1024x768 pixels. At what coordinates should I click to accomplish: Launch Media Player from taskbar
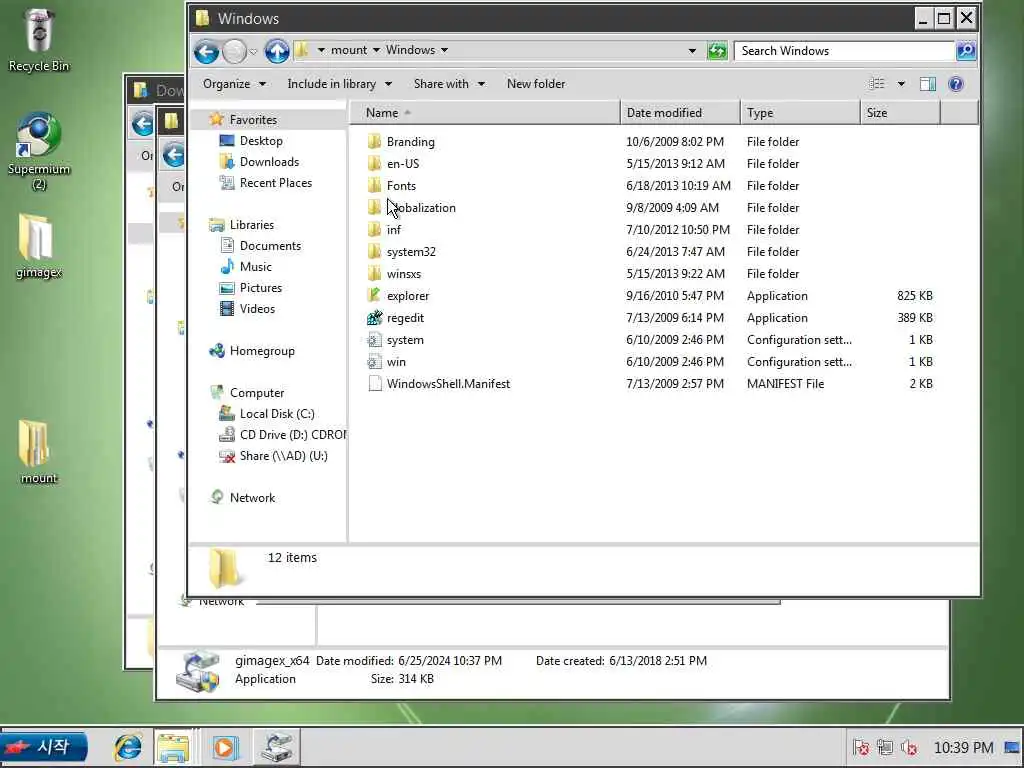pyautogui.click(x=225, y=747)
